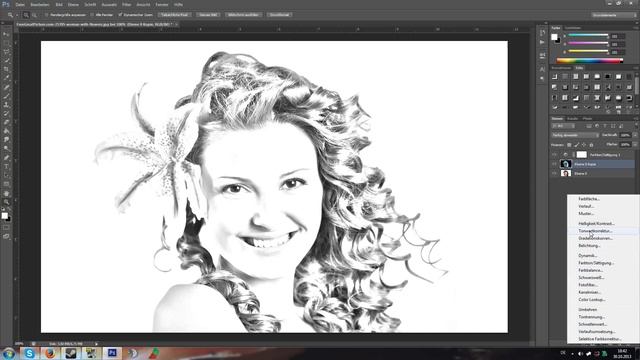This screenshot has height=360, width=640.
Task: Select the Pen tool
Action: [x=7, y=158]
